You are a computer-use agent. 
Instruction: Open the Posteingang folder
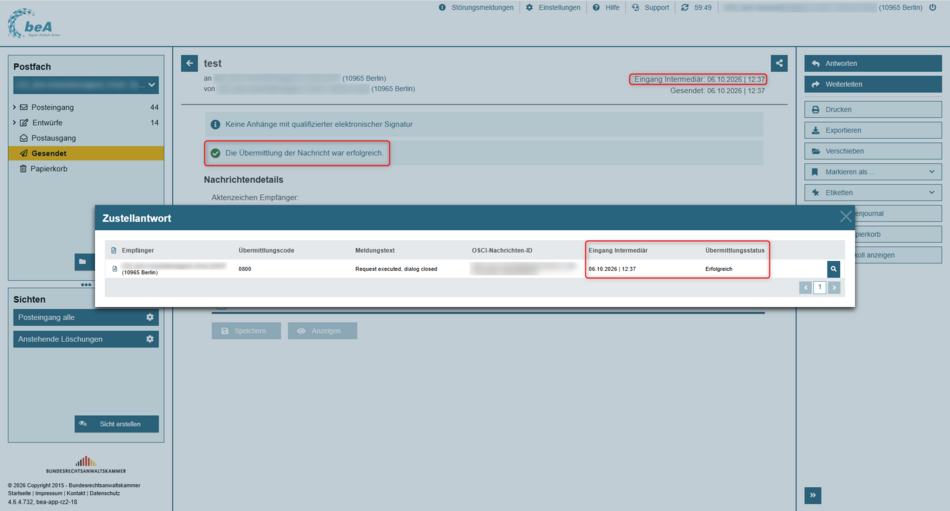tap(52, 107)
